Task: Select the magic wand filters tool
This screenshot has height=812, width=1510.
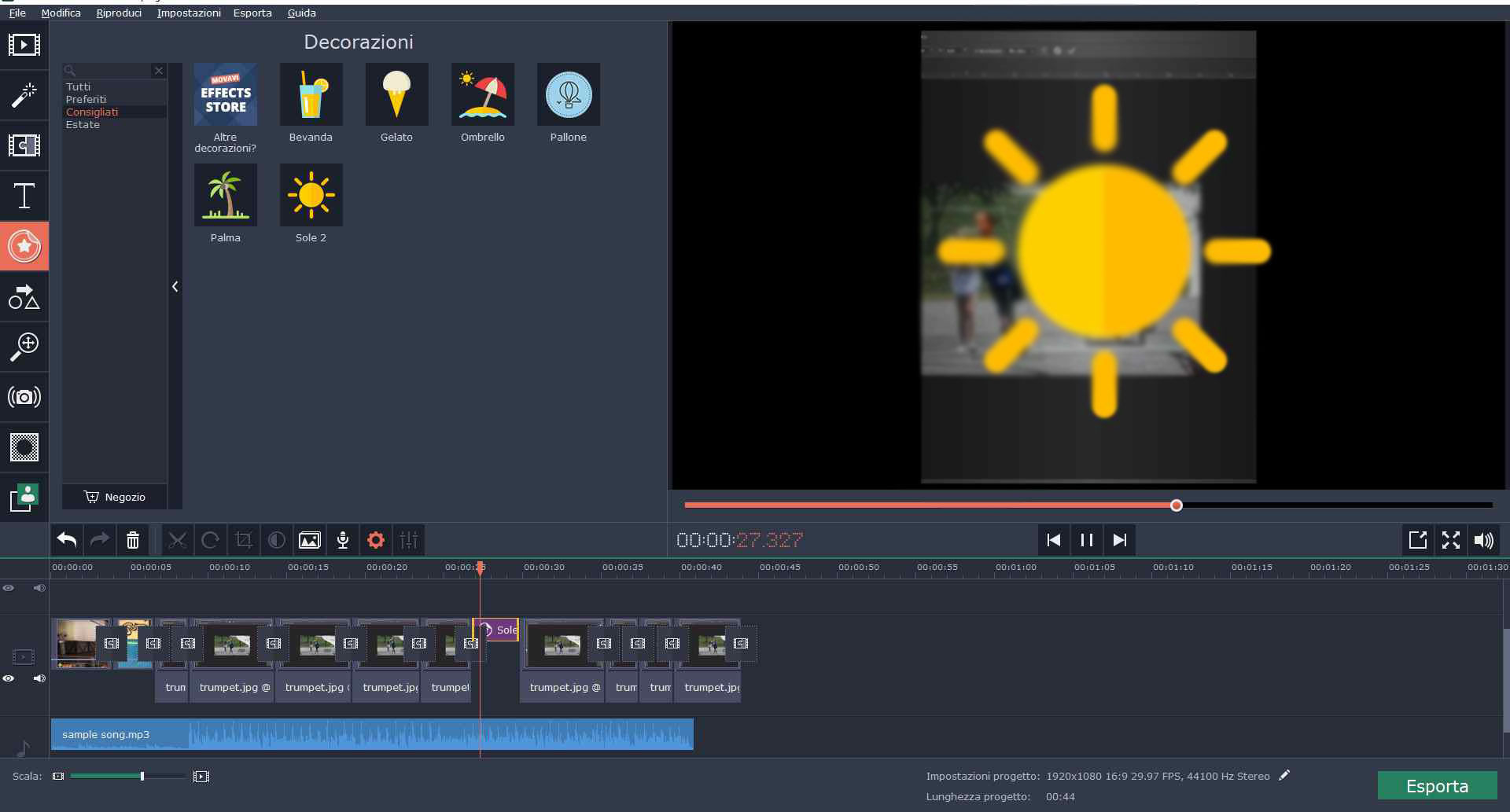Action: 24,95
